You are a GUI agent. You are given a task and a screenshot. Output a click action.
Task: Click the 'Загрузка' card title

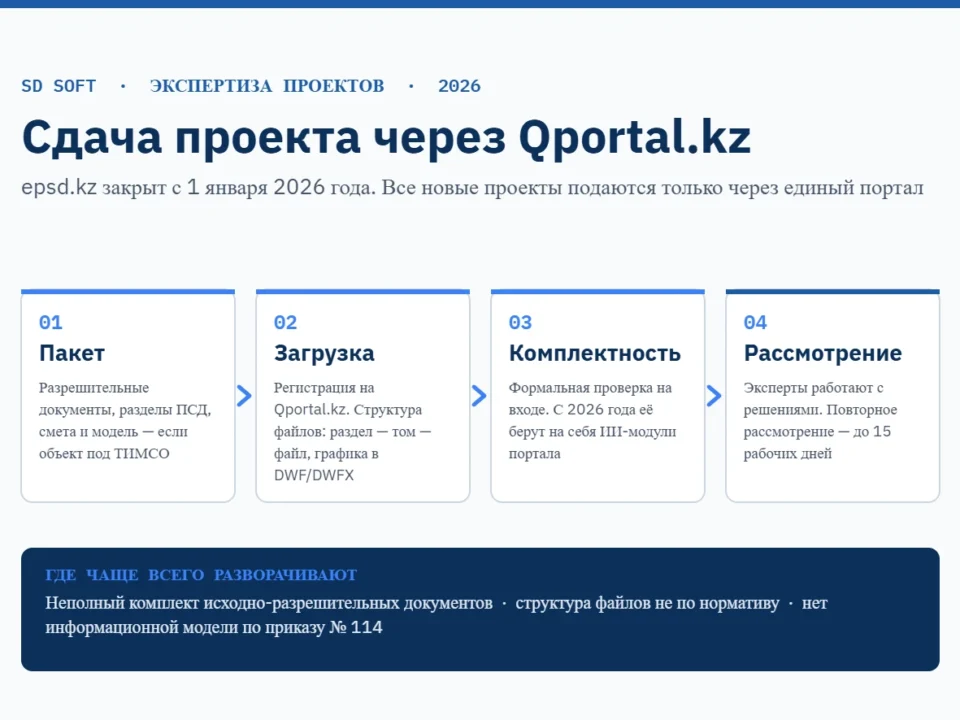point(324,353)
